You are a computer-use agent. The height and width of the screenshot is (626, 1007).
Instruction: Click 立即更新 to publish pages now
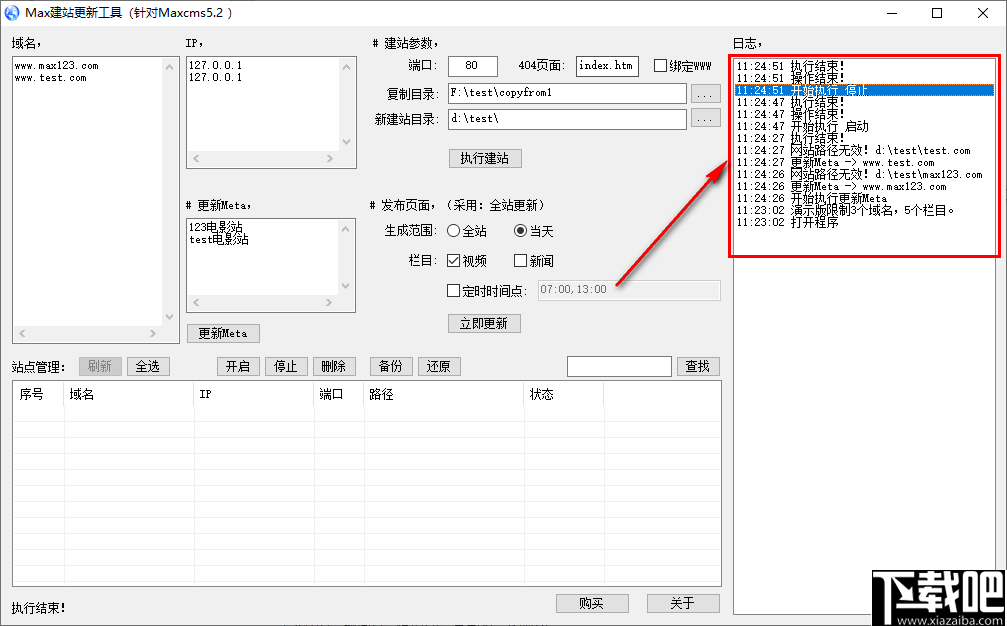point(484,323)
